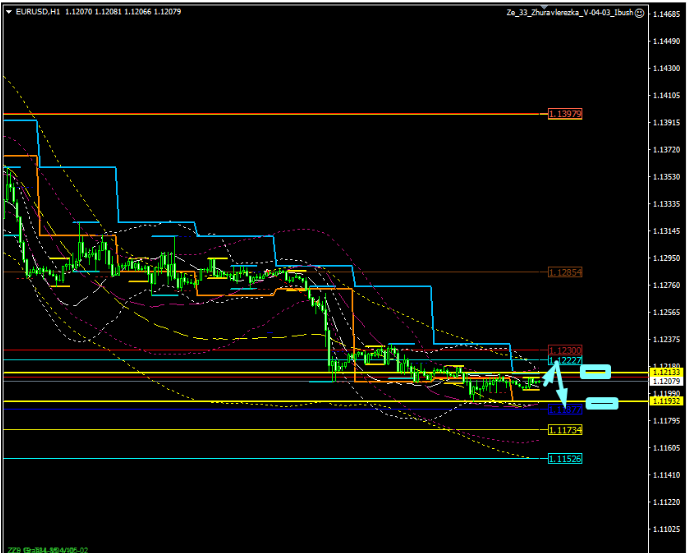Select the lower cyan rounded rectangle marker
688x553 pixels.
(x=601, y=403)
